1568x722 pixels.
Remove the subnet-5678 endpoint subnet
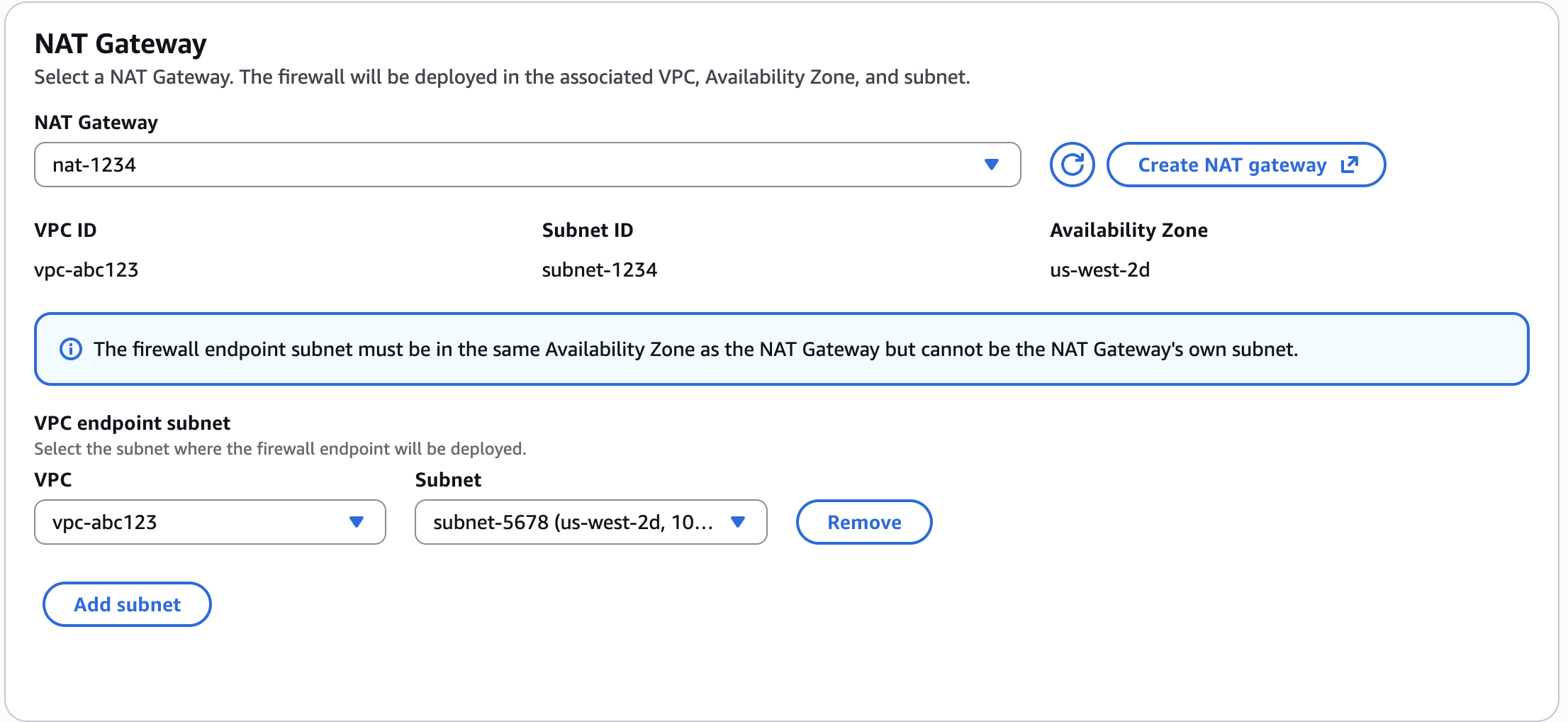[x=864, y=522]
